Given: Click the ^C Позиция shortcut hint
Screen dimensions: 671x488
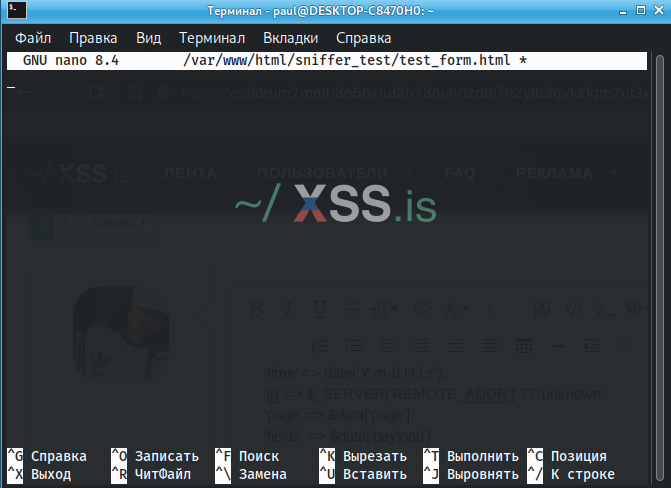Looking at the screenshot, I should [x=567, y=456].
